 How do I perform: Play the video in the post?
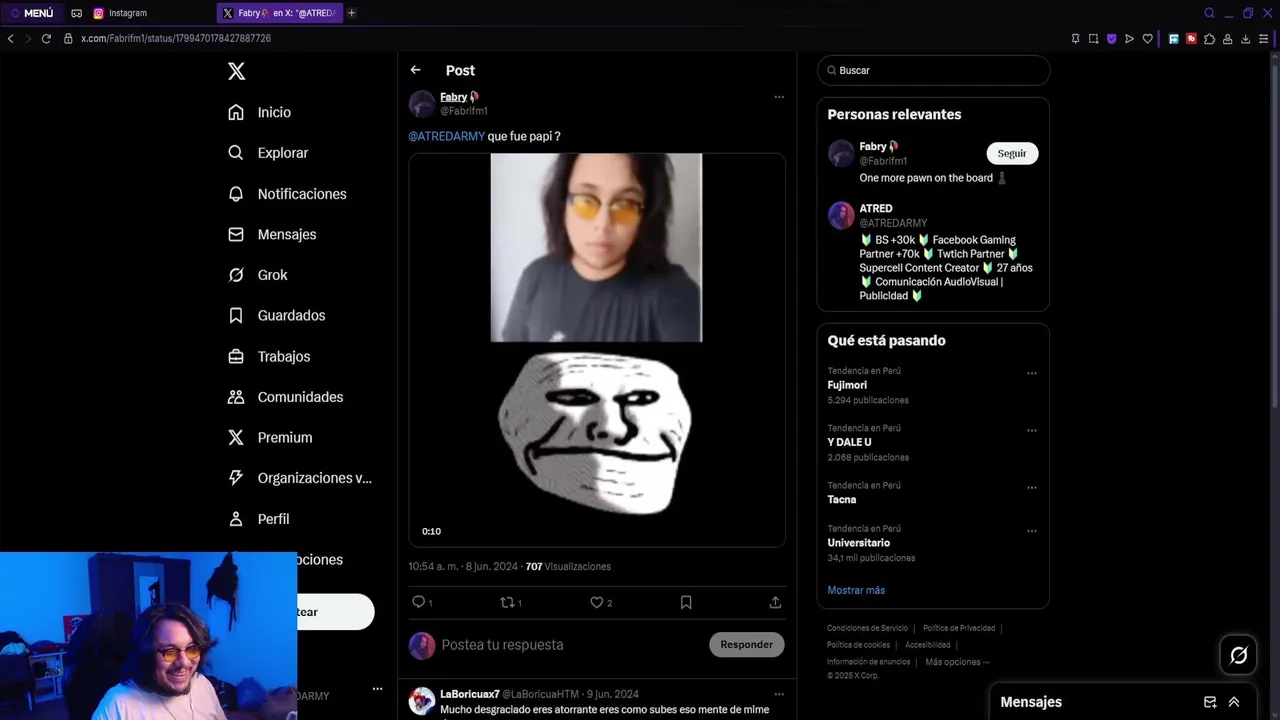[x=597, y=350]
